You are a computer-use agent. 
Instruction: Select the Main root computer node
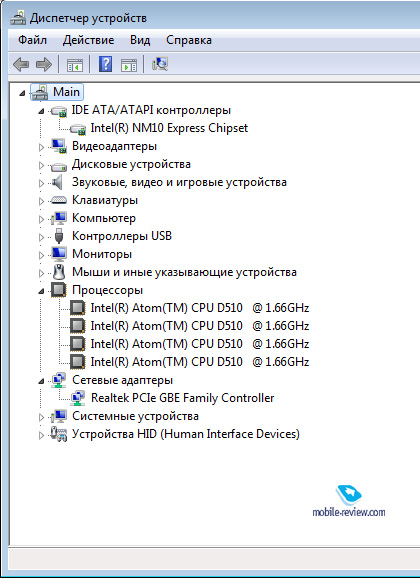(x=66, y=92)
